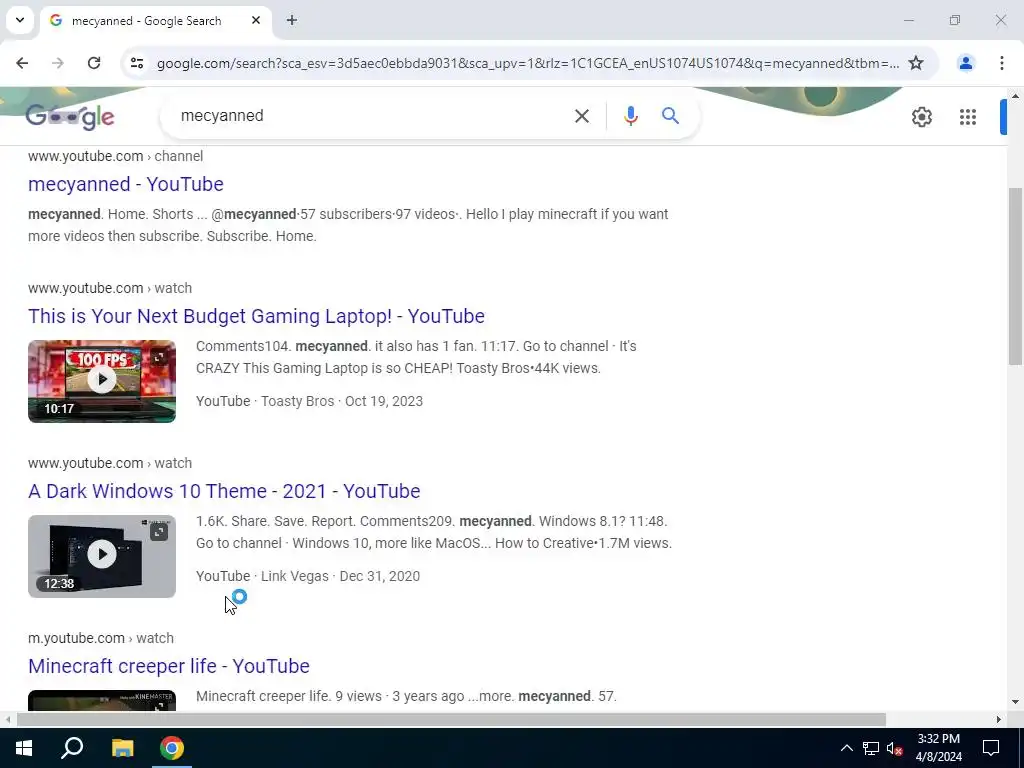Click the vertical scrollbar down arrow
This screenshot has height=768, width=1024.
[x=1015, y=703]
